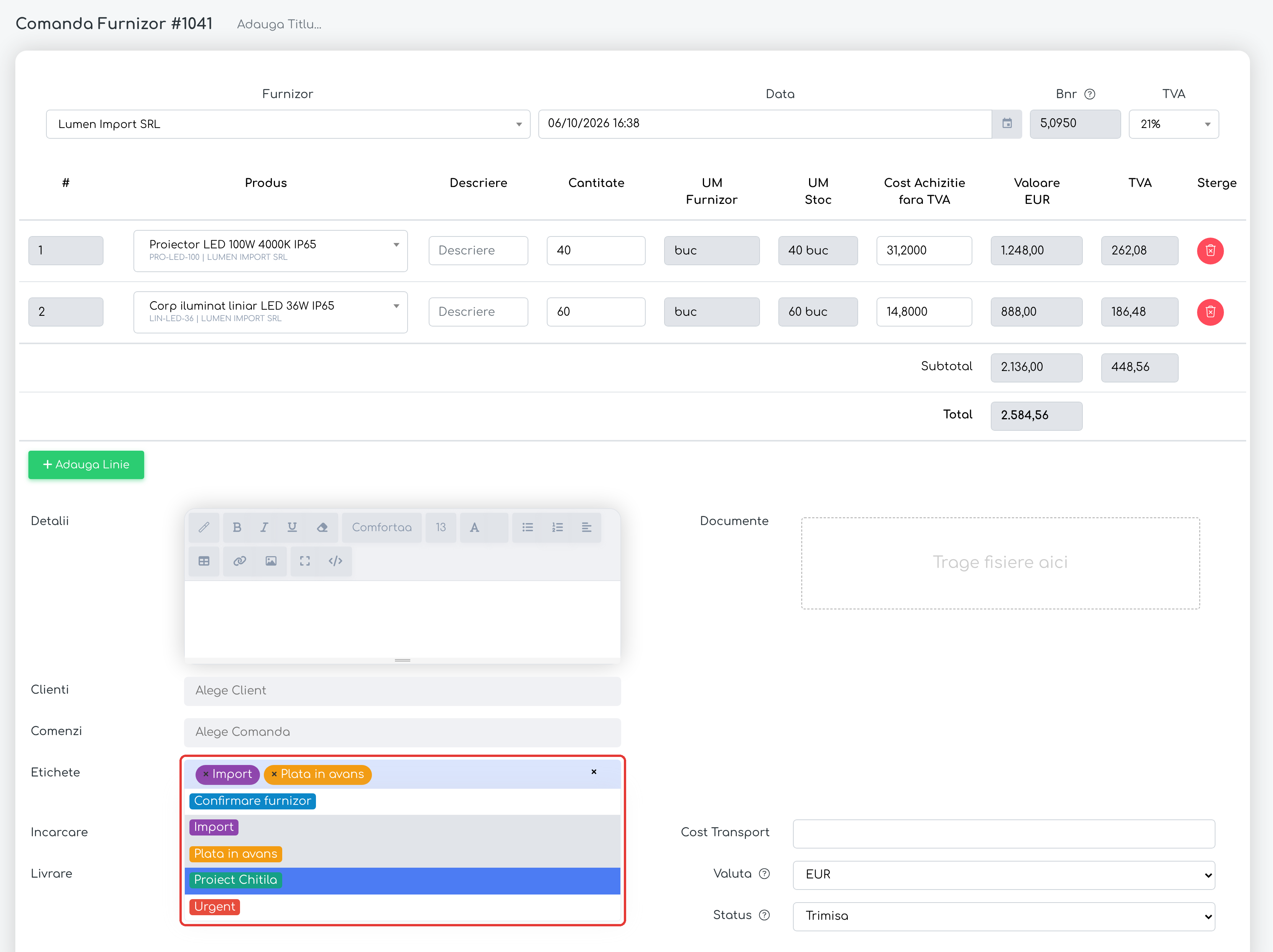Insert an ordered numbered list
The height and width of the screenshot is (952, 1273).
(557, 527)
